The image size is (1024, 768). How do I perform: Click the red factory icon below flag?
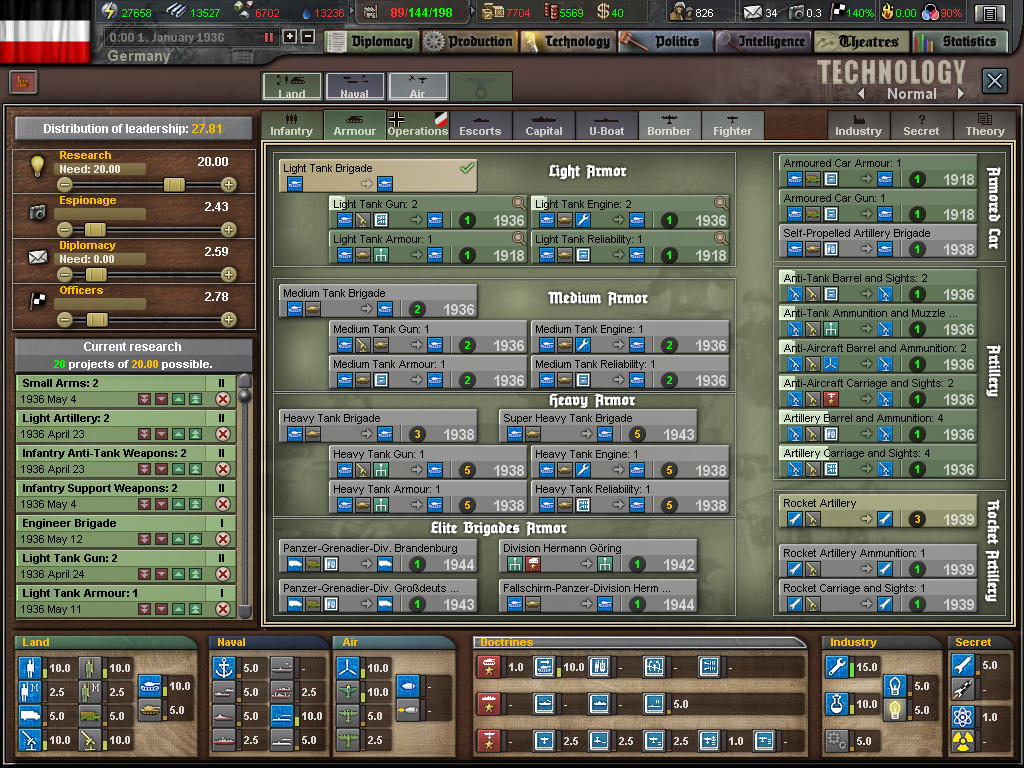pos(24,82)
